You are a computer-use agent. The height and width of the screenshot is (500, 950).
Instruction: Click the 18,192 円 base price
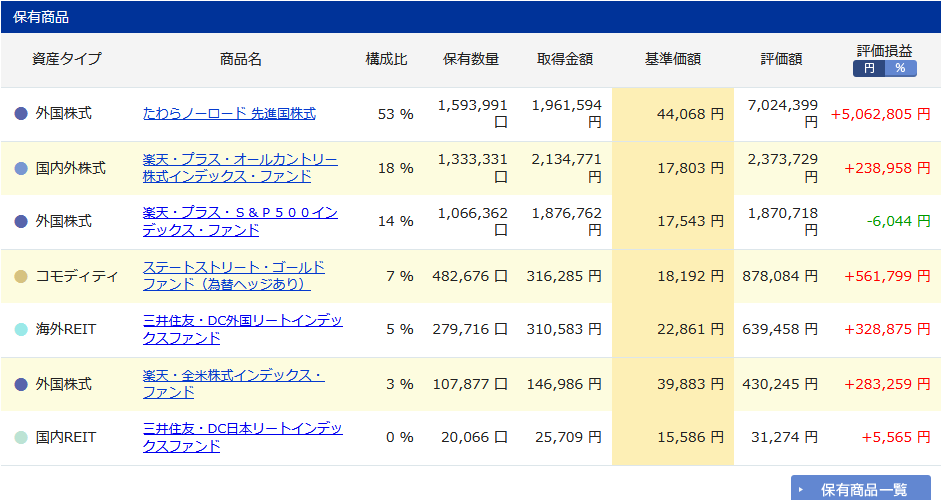(690, 276)
